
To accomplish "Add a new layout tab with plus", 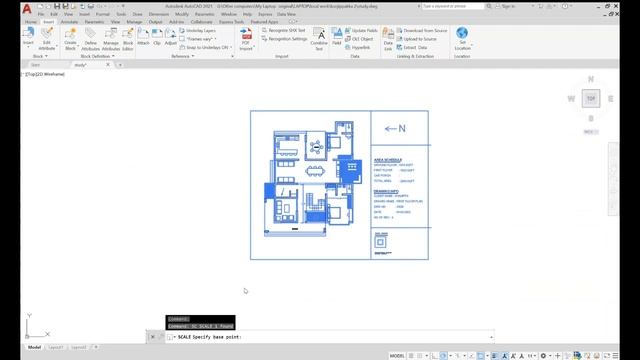I will click(x=96, y=347).
